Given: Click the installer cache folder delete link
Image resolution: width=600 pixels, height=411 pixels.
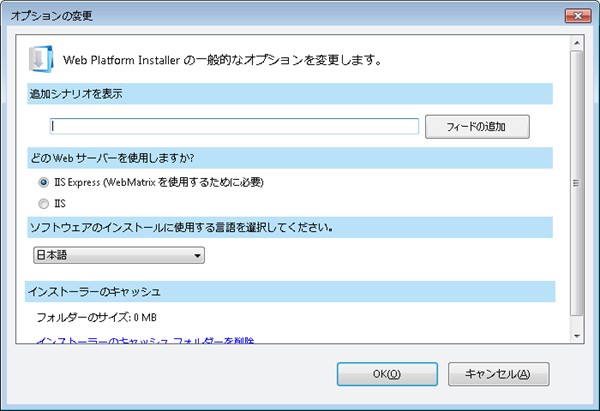Looking at the screenshot, I should (145, 340).
